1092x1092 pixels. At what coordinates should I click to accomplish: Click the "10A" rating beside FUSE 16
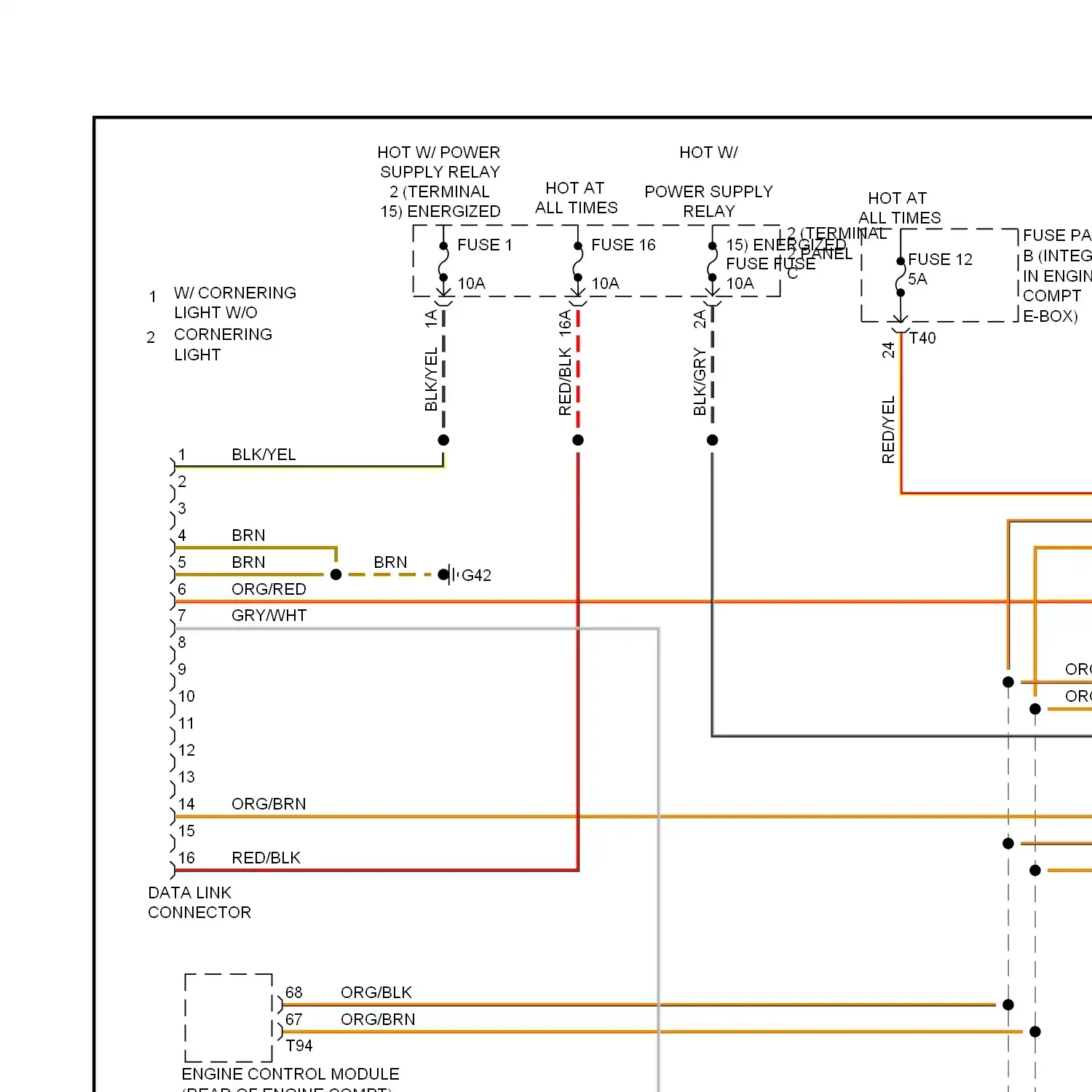[605, 284]
